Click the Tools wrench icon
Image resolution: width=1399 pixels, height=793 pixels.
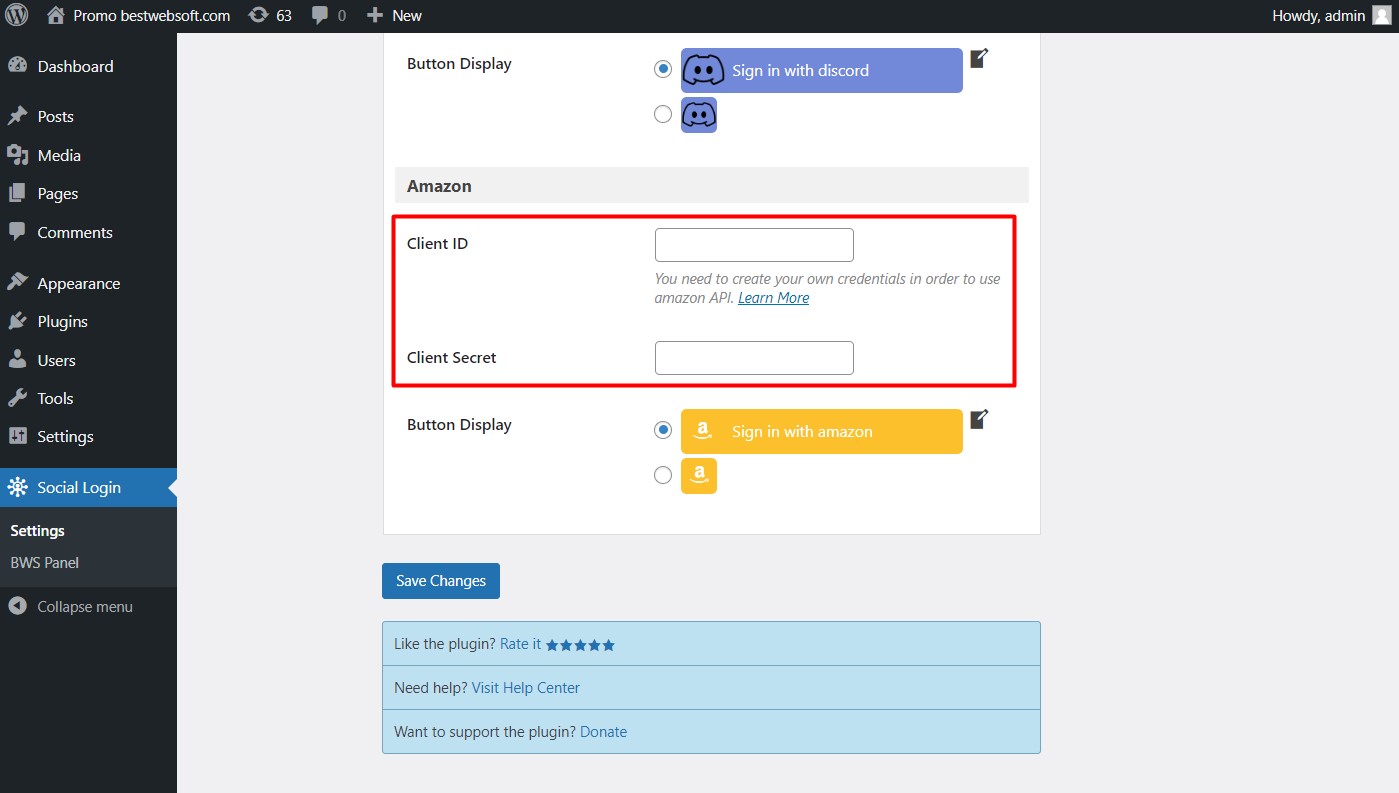[17, 398]
